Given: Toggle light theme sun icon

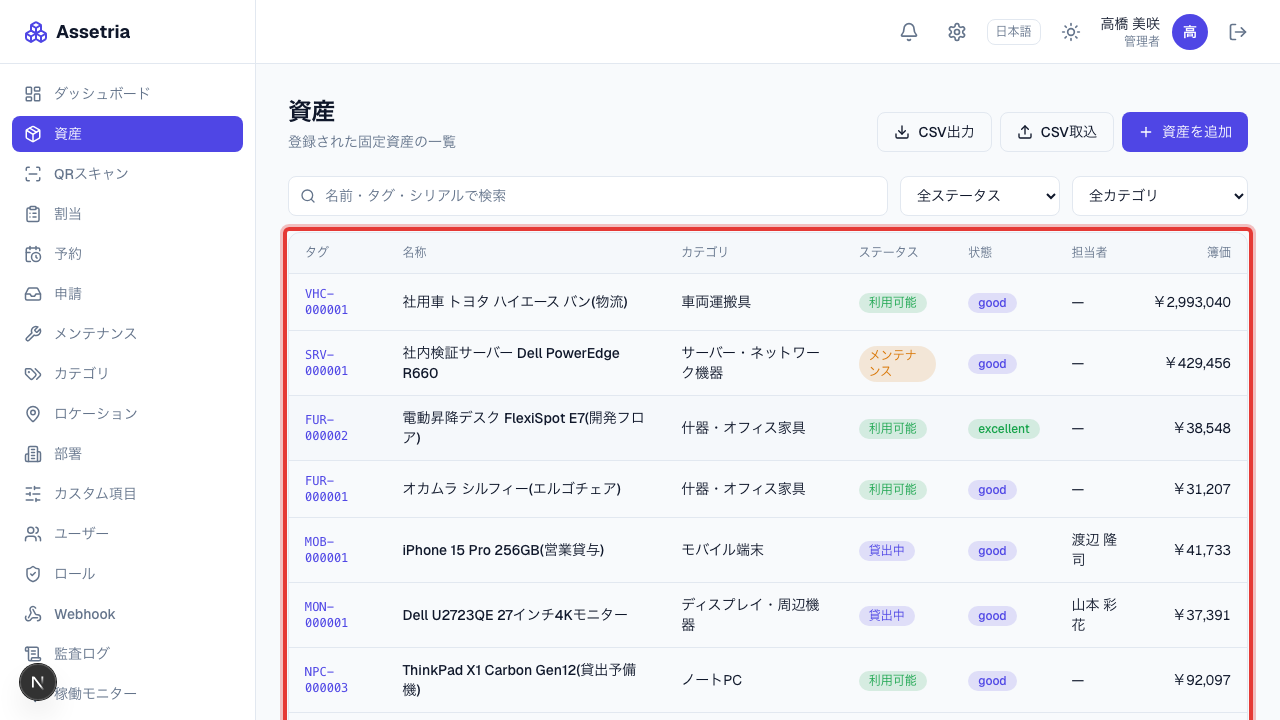Looking at the screenshot, I should coord(1071,32).
